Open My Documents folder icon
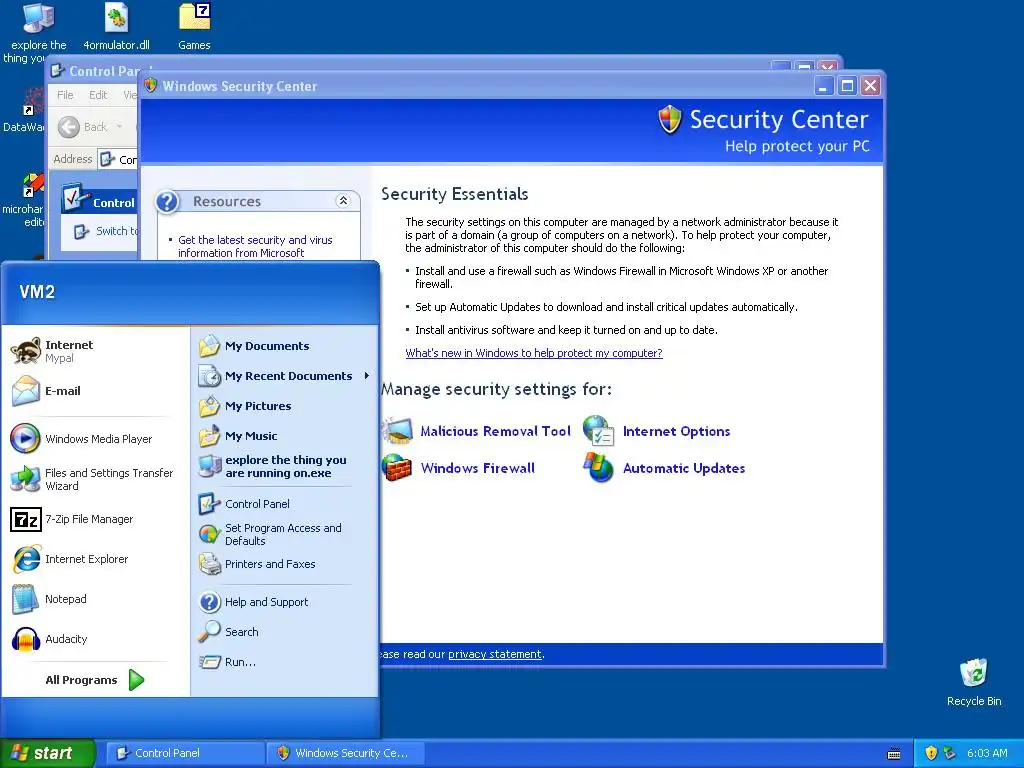The image size is (1024, 768). tap(210, 345)
